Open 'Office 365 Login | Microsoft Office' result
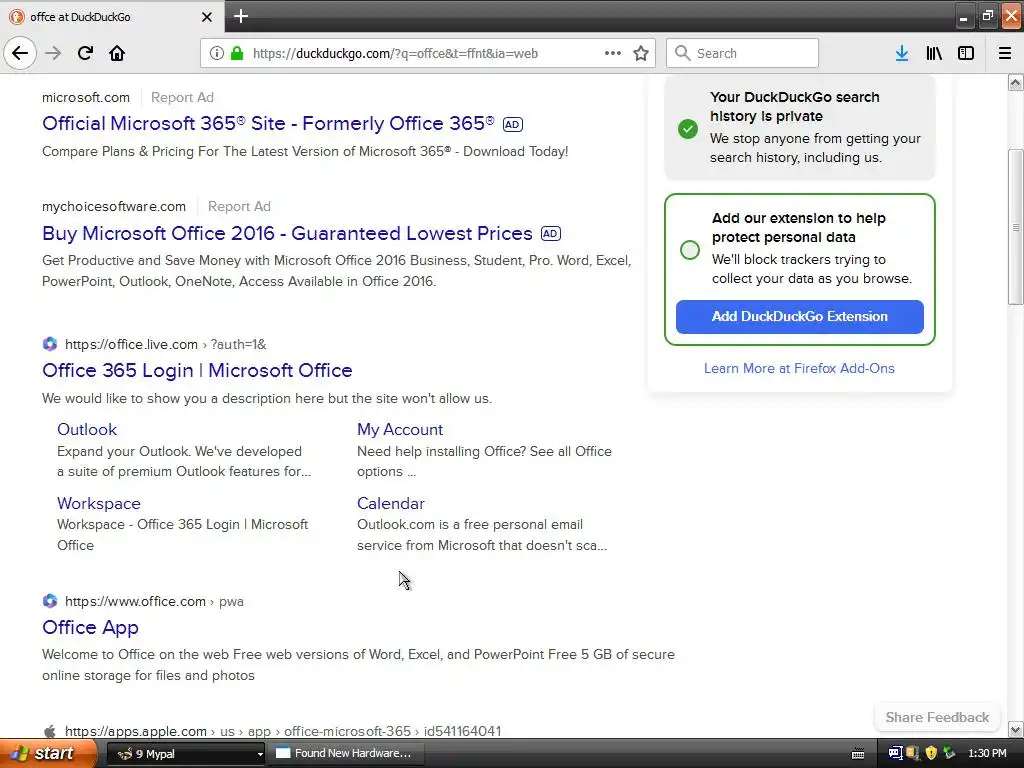The image size is (1024, 768). [x=197, y=370]
